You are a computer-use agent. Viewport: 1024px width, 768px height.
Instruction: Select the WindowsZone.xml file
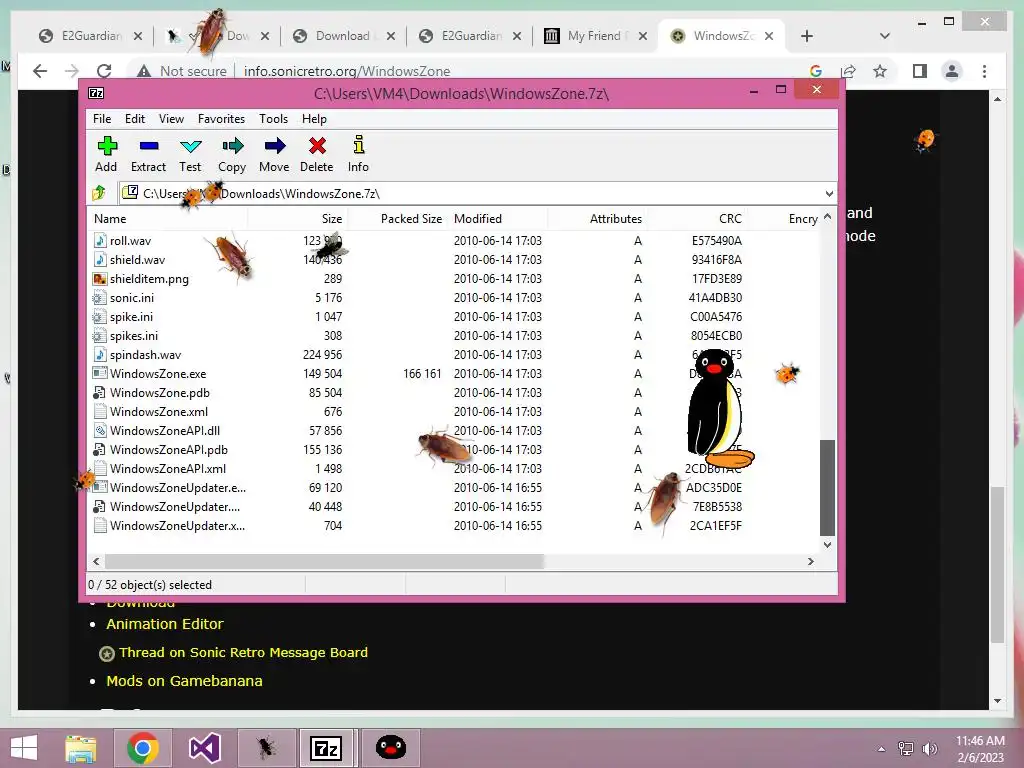(159, 411)
